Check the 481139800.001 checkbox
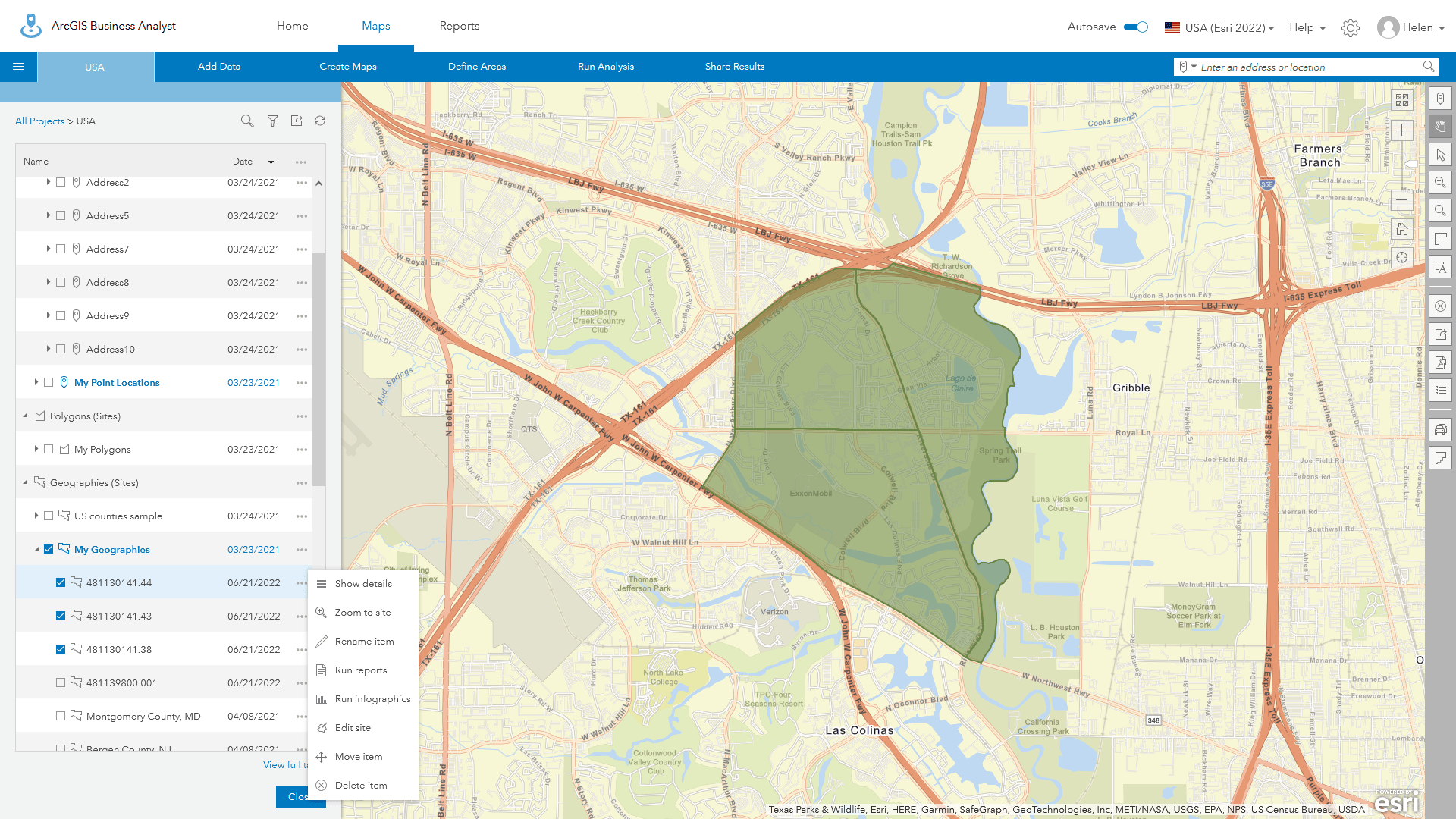Viewport: 1456px width, 819px height. [60, 682]
